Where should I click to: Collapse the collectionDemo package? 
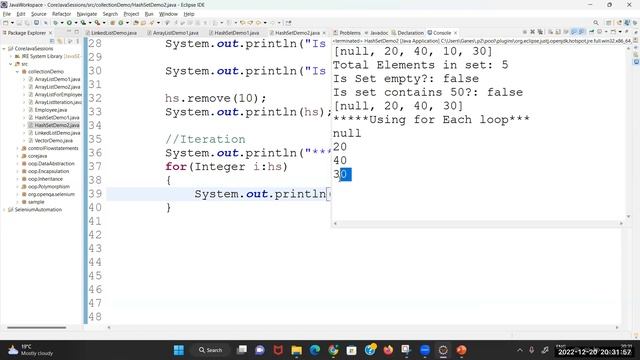[x=18, y=71]
